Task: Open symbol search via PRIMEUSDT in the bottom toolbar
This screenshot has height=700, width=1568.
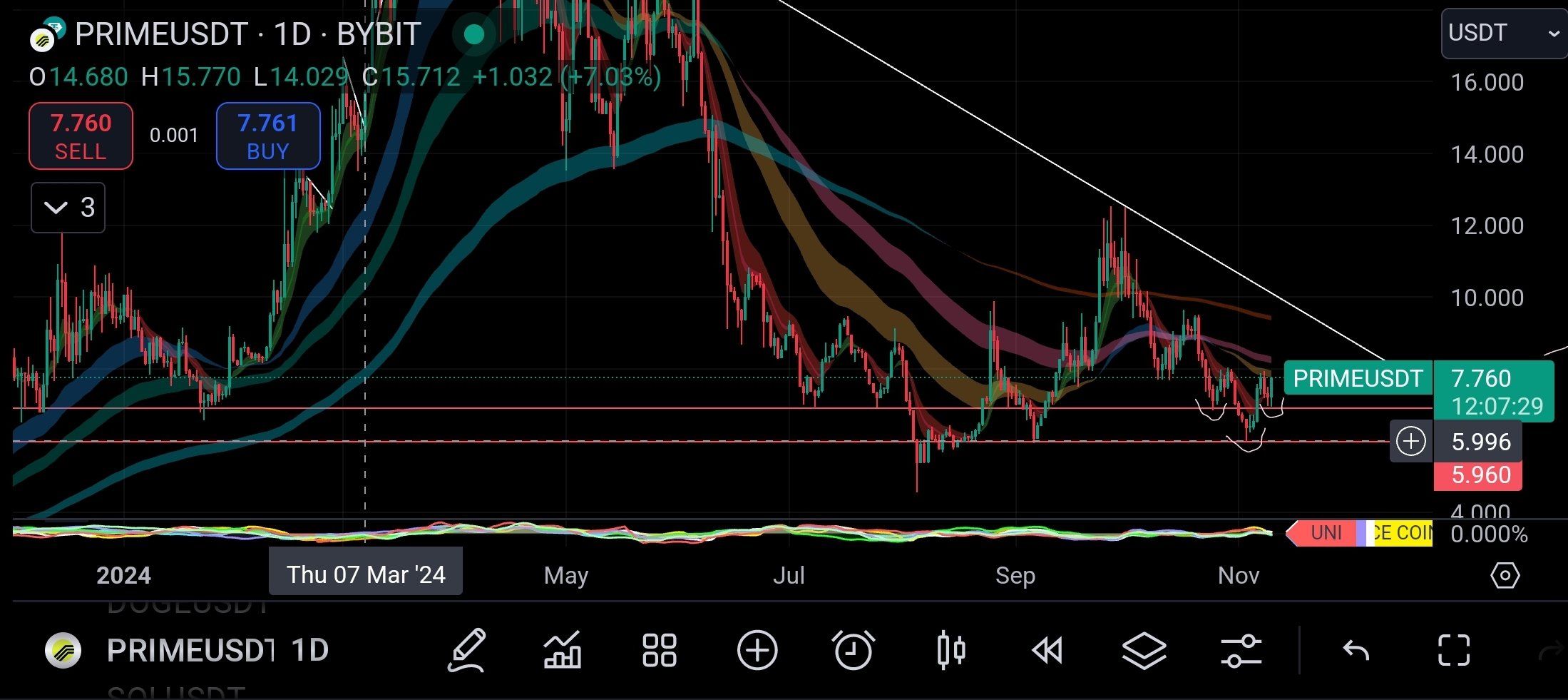Action: pos(190,650)
